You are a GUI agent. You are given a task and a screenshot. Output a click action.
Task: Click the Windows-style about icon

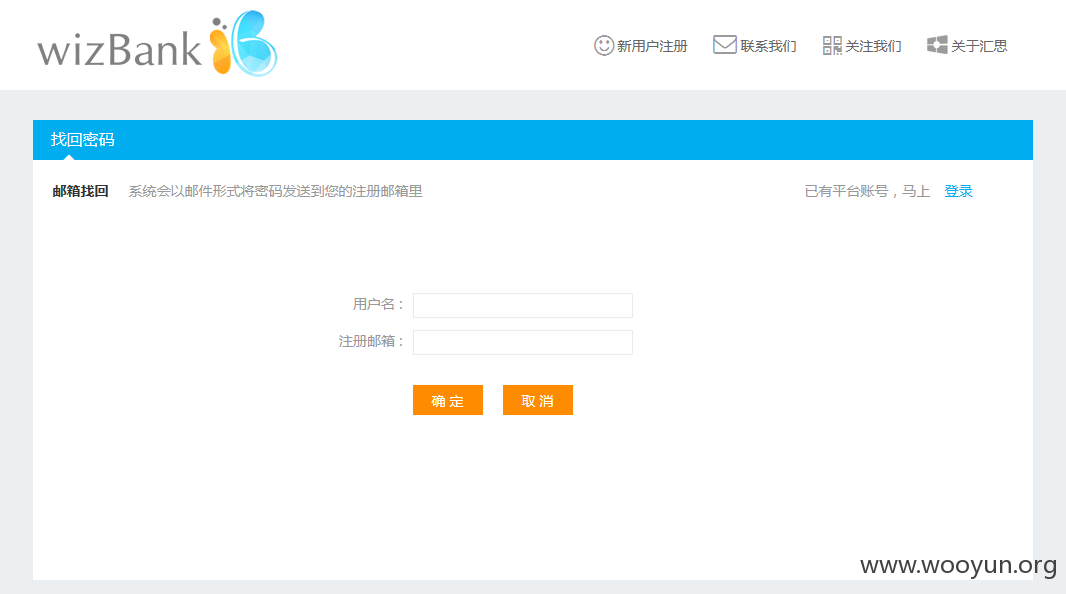(x=937, y=45)
